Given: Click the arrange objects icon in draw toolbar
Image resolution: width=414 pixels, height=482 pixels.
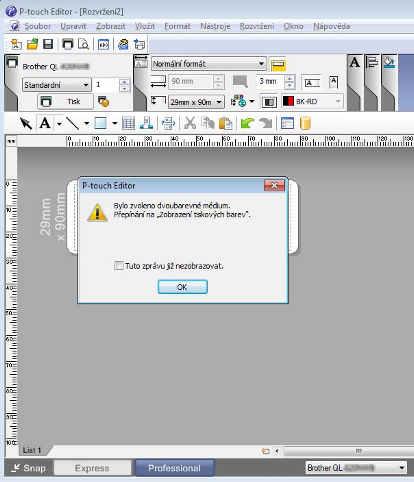Looking at the screenshot, I should coord(146,123).
